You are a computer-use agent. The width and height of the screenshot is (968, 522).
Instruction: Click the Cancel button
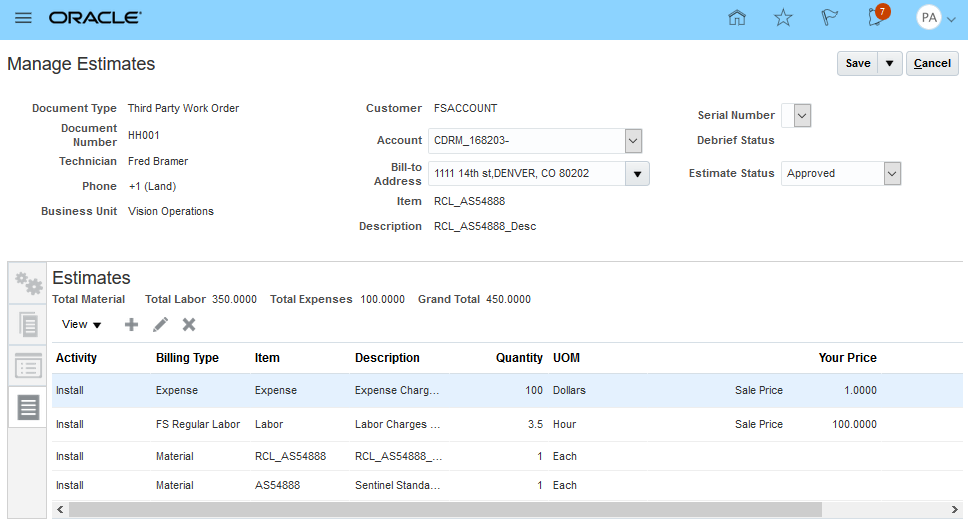click(x=932, y=64)
